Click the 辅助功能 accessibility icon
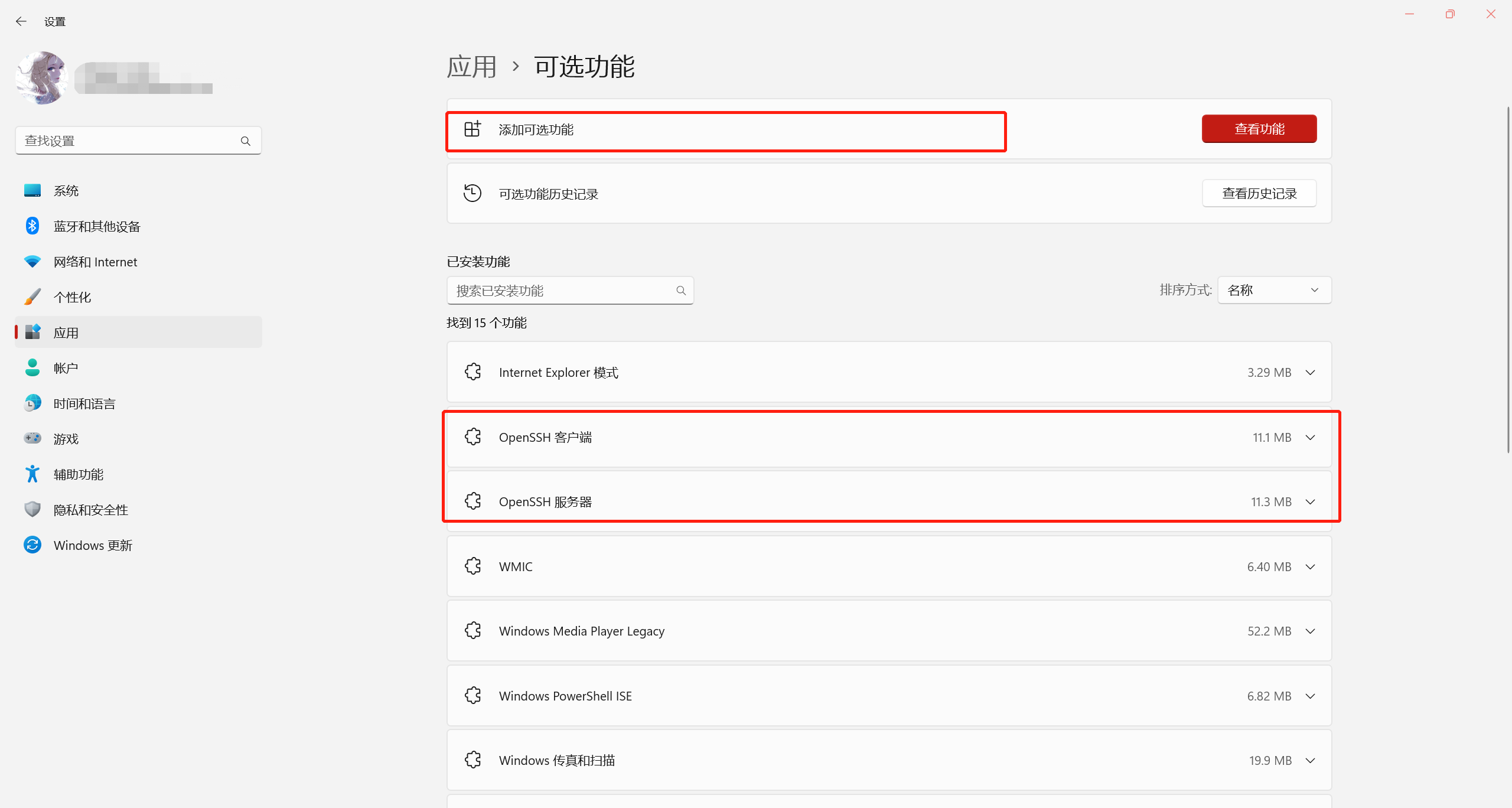 [32, 474]
